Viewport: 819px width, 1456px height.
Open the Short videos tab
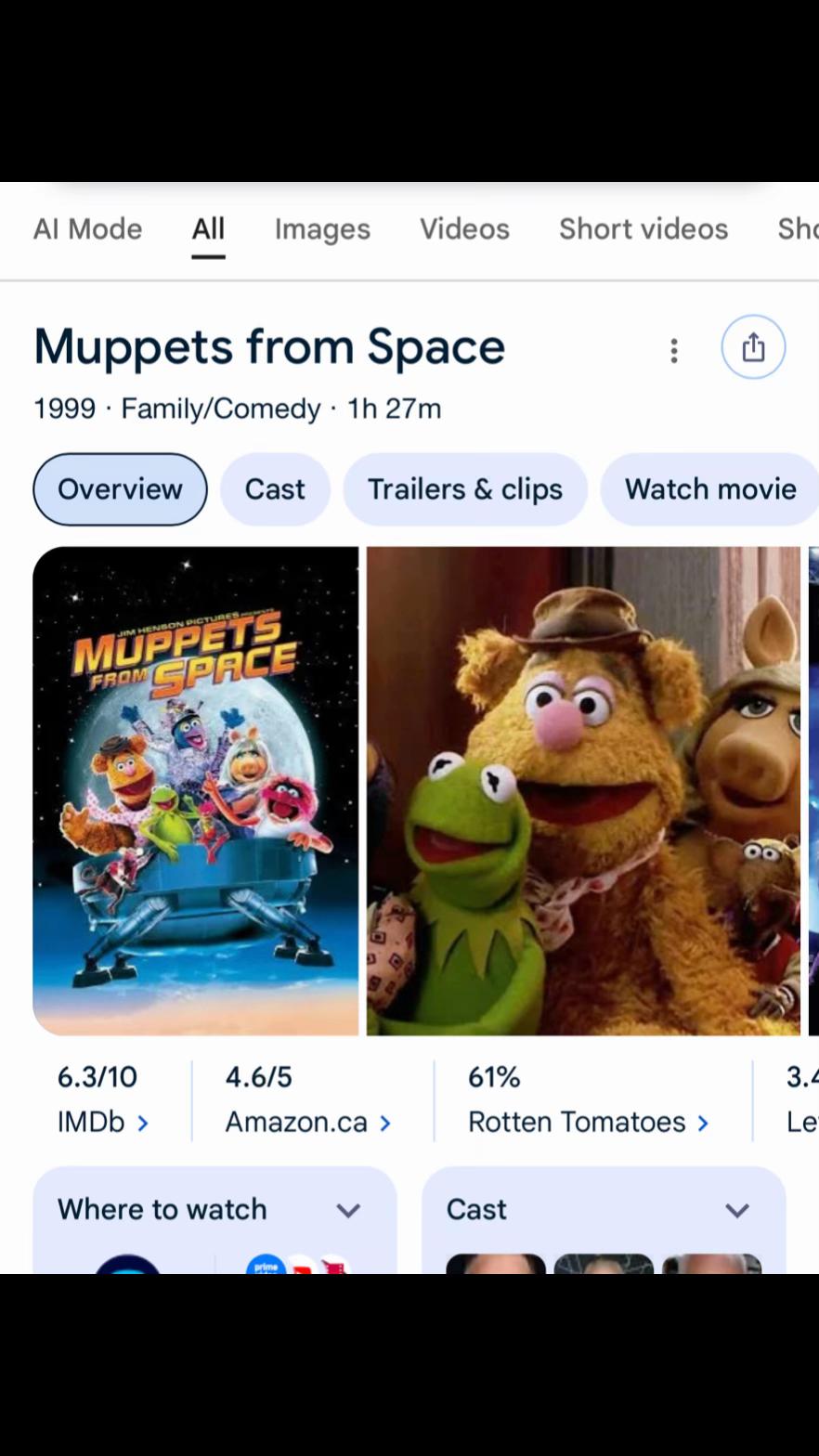click(643, 229)
